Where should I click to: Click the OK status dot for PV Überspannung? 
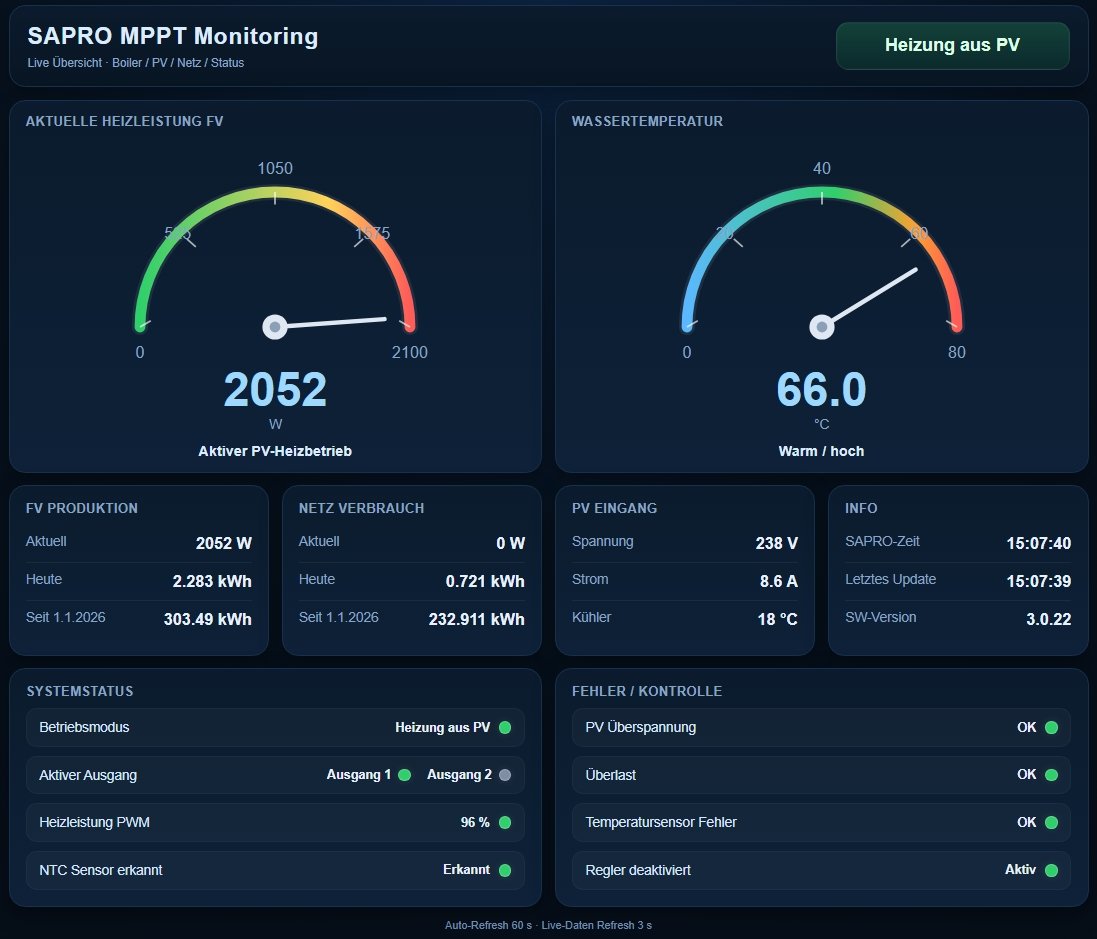1051,728
